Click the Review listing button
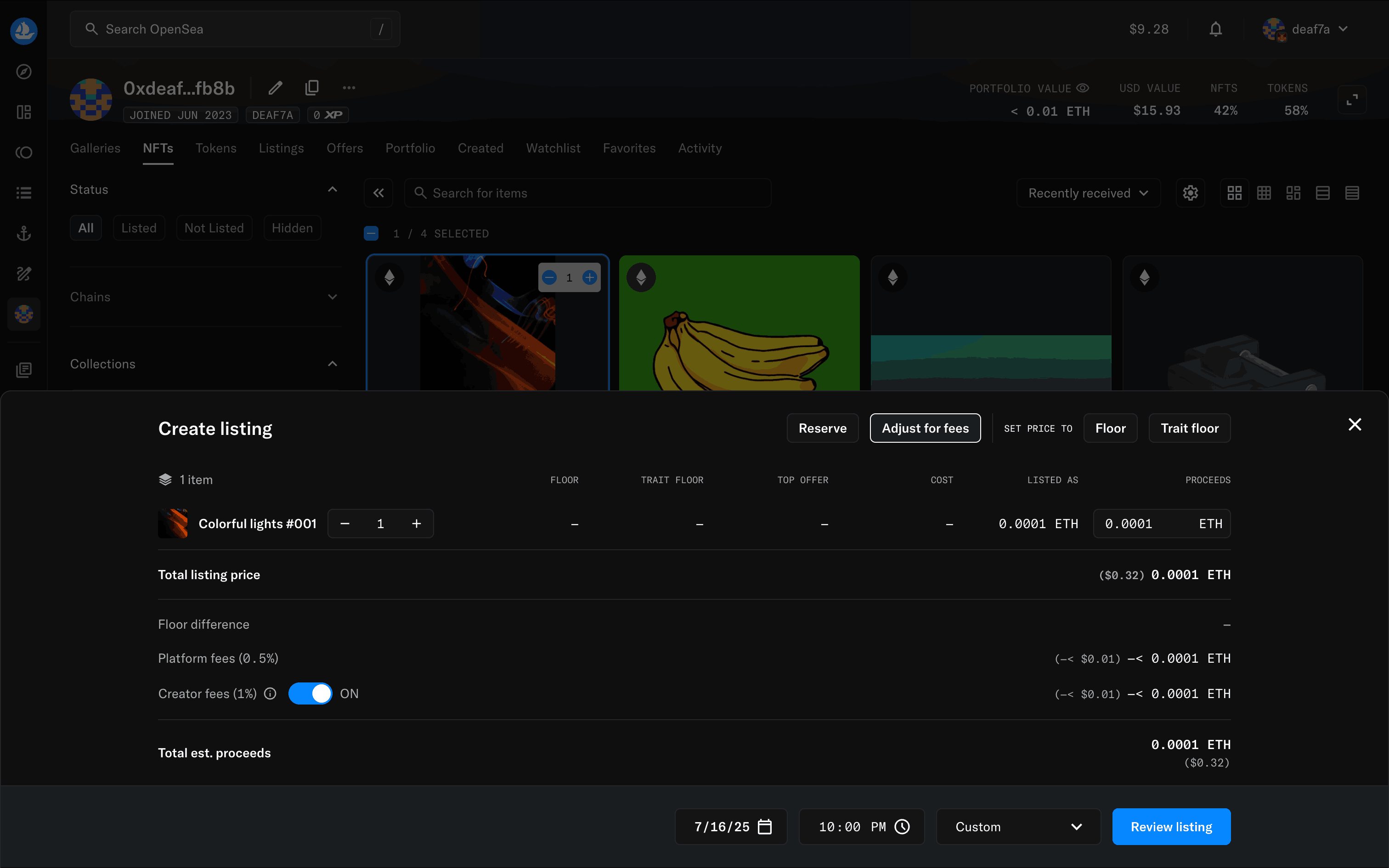 pos(1171,827)
